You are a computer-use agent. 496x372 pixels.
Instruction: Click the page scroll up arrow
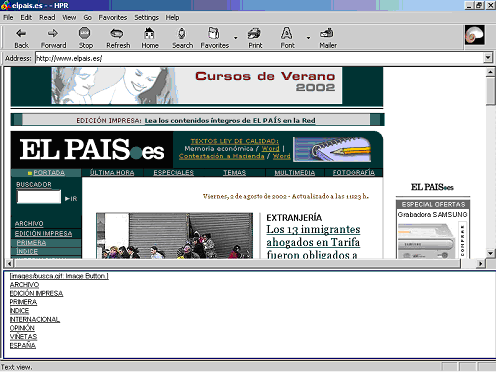[490, 72]
